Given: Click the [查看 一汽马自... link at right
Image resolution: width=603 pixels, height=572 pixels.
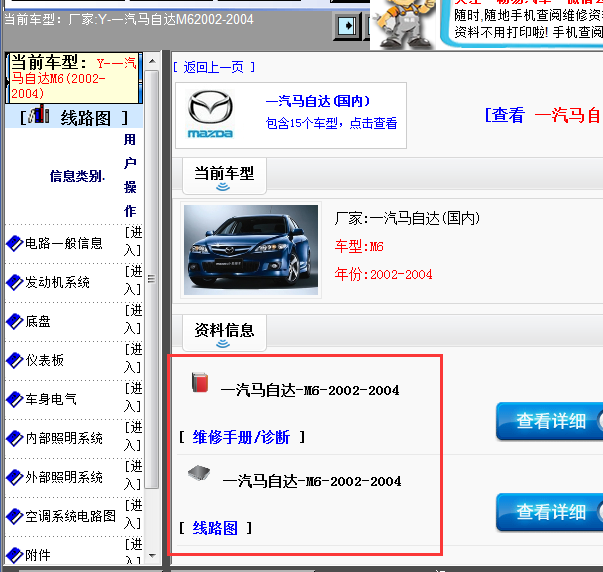Looking at the screenshot, I should (x=543, y=115).
